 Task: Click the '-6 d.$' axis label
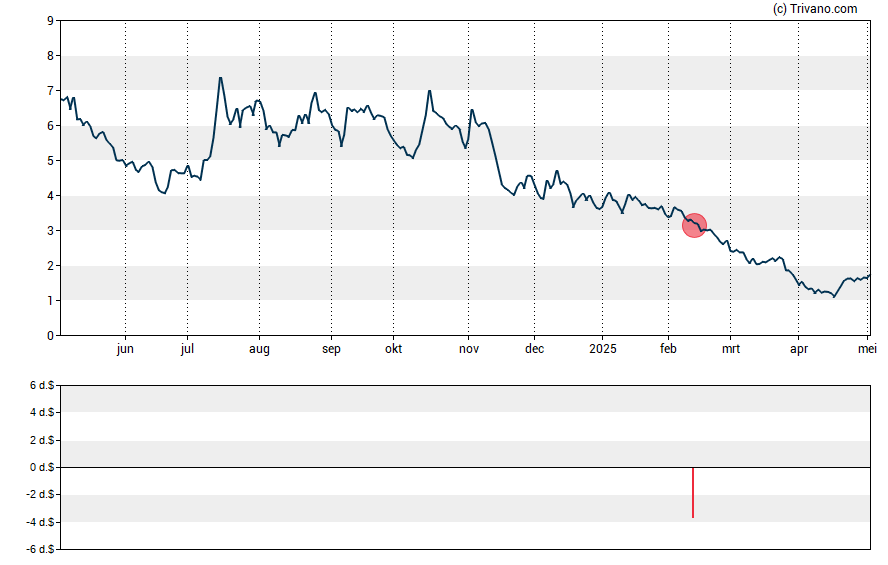pos(40,550)
